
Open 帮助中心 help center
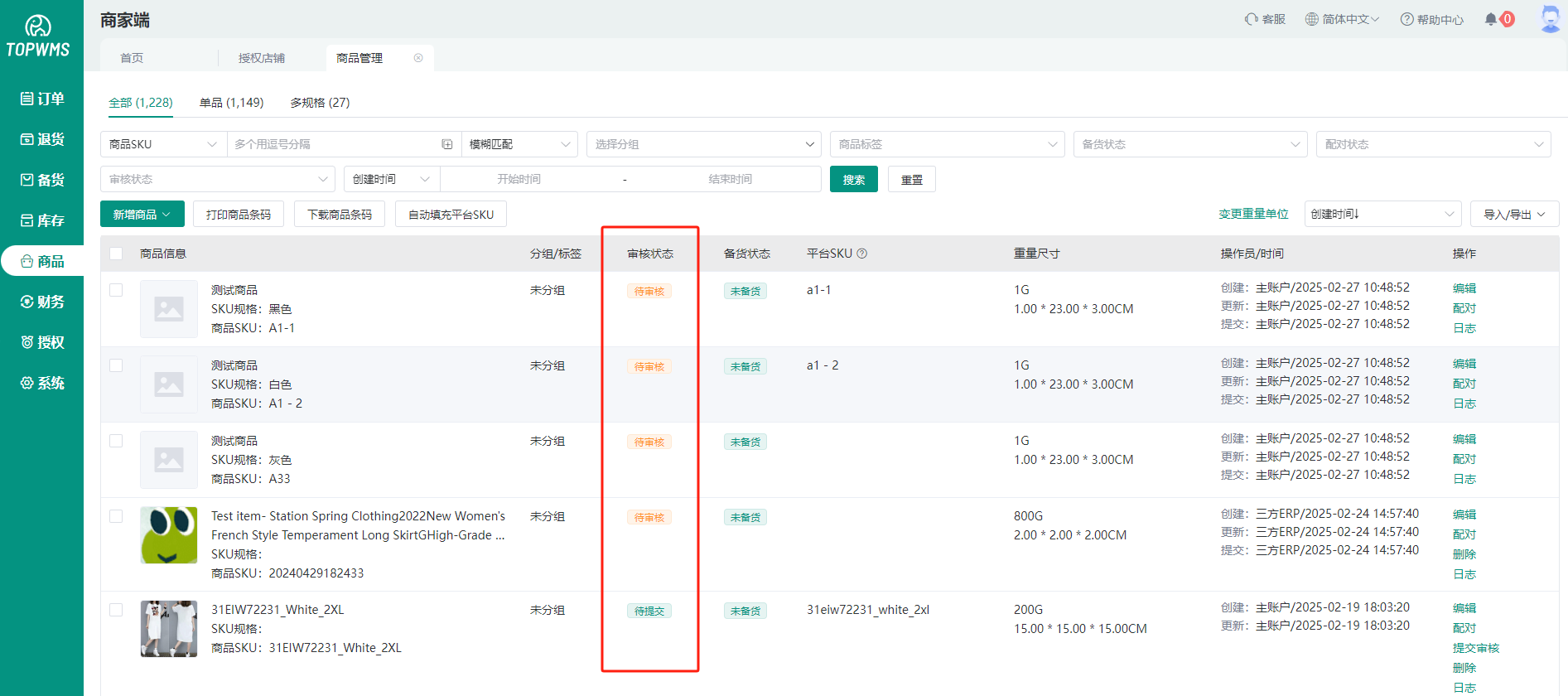coord(1432,19)
